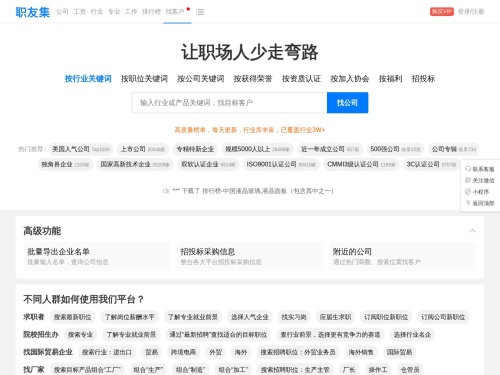Screen dimensions: 500x375
Task: Click the 规模5000人以上 tag
Action: pyautogui.click(x=257, y=149)
